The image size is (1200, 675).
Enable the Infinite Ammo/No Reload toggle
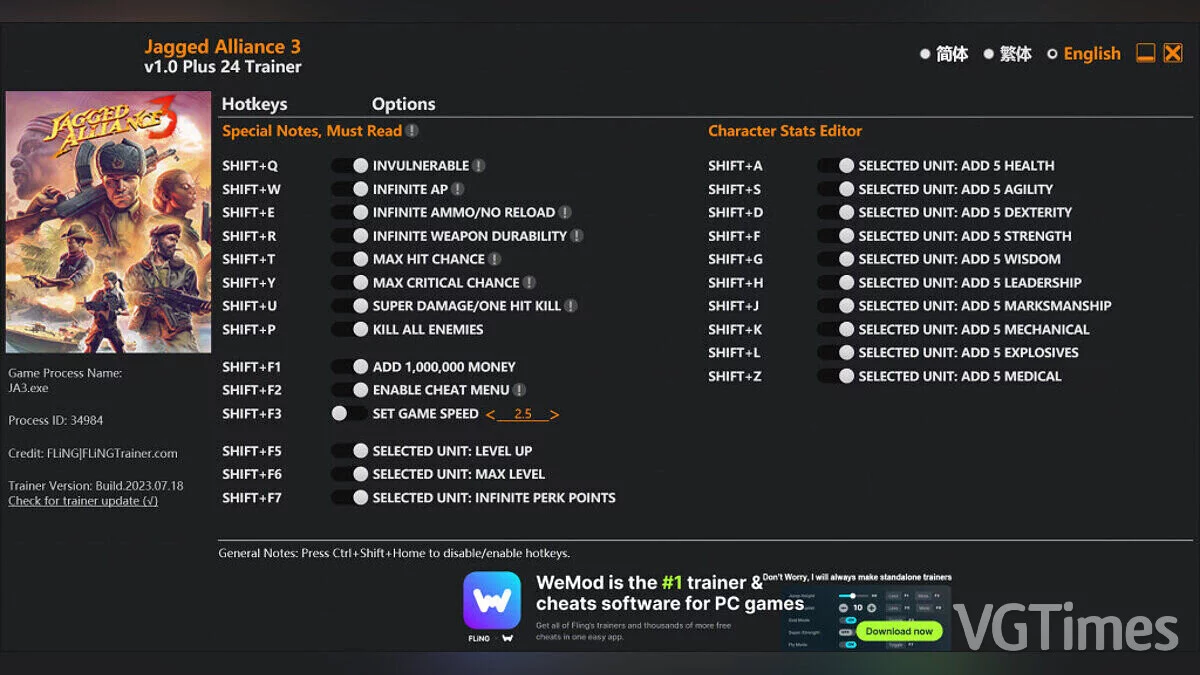tap(349, 213)
